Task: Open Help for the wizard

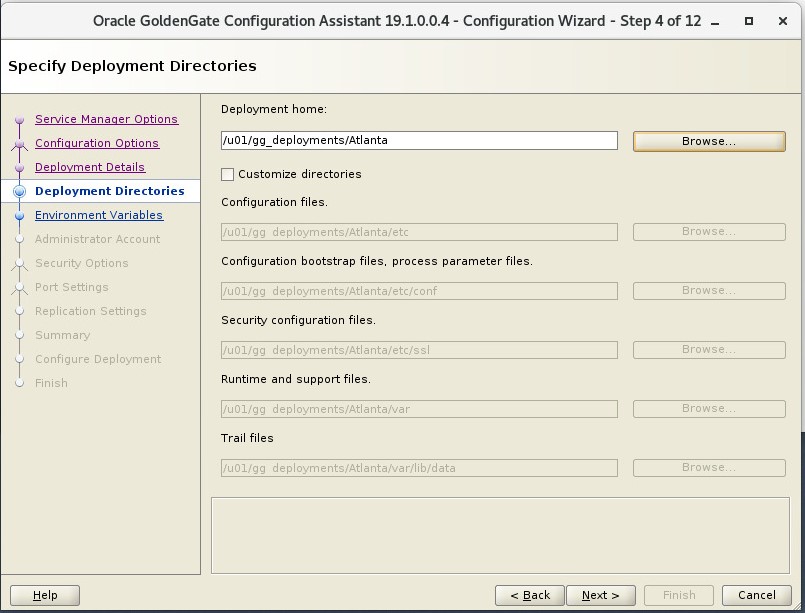Action: 45,596
